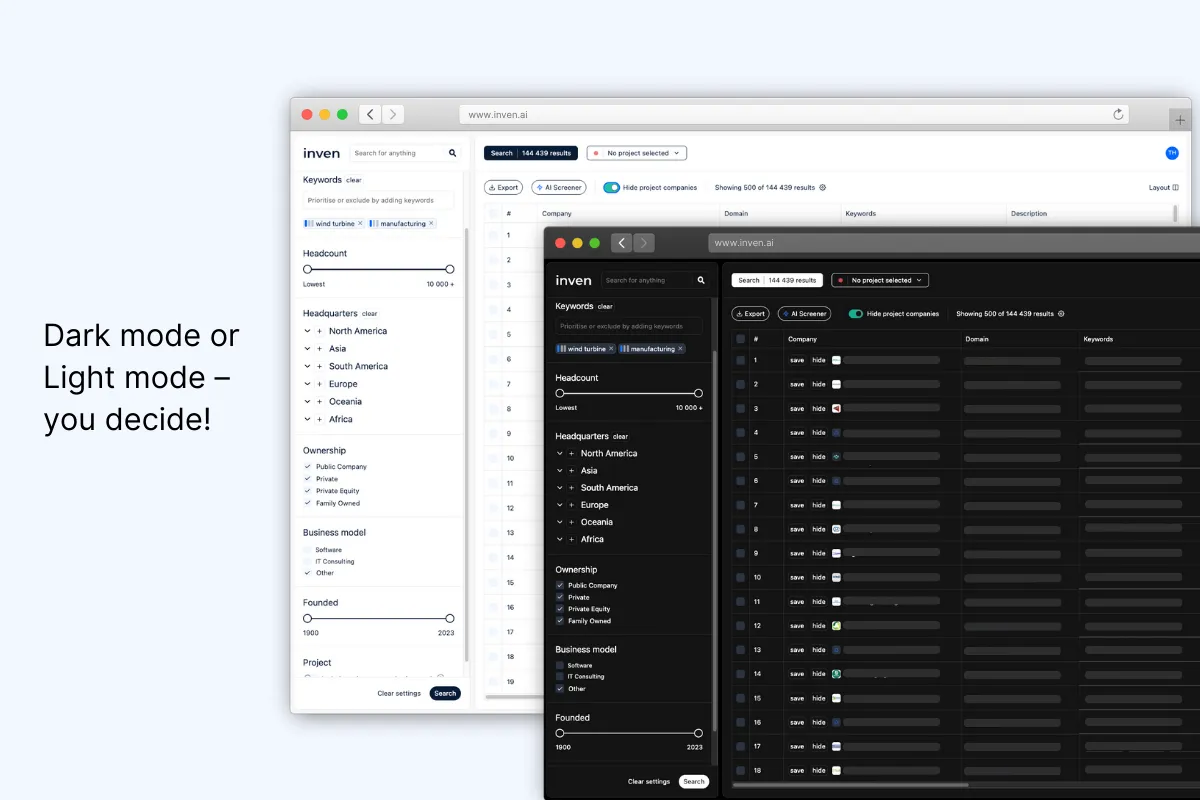Click Company column header in dark window
The height and width of the screenshot is (800, 1200).
[x=802, y=339]
